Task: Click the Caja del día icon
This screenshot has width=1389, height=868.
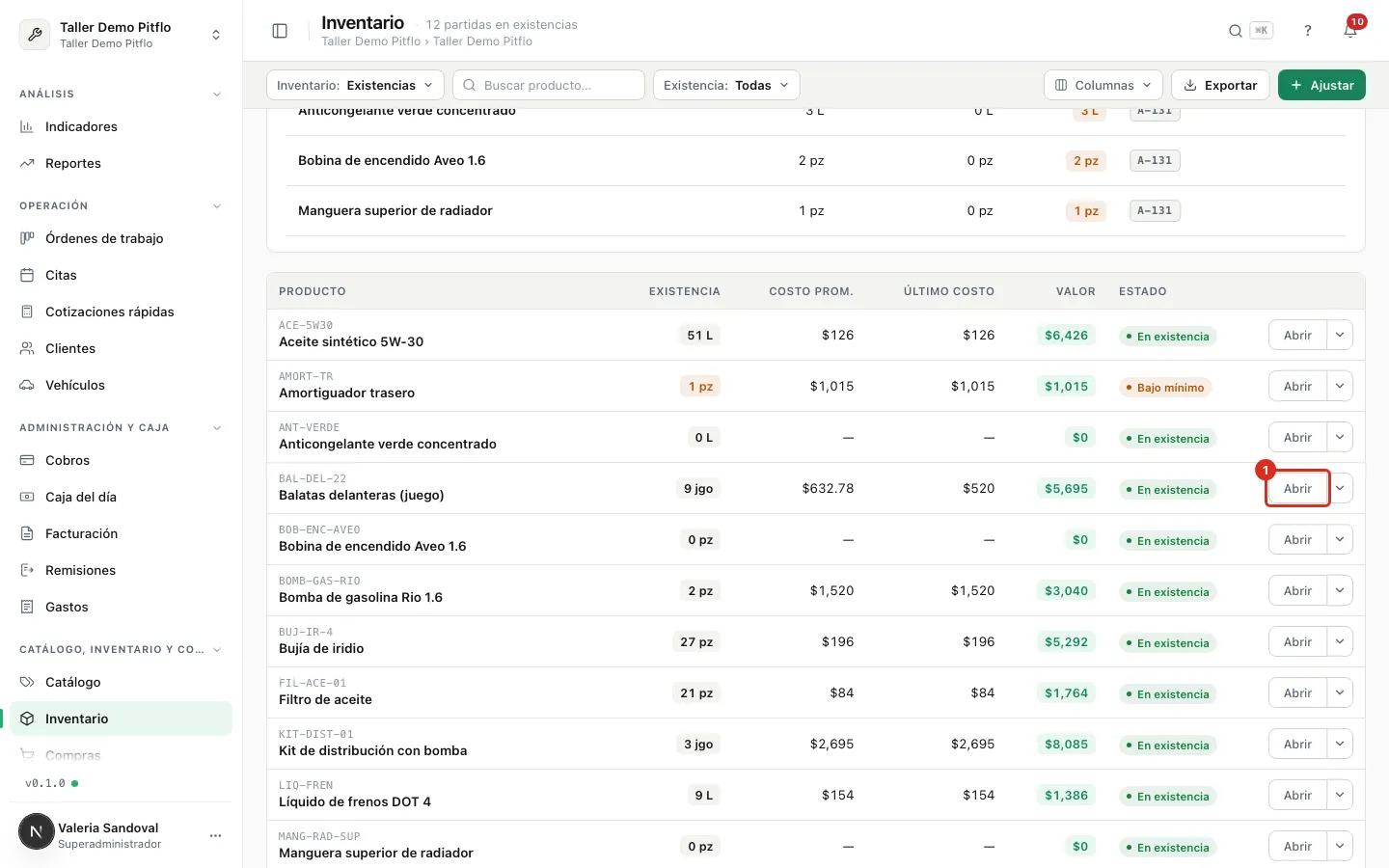Action: [27, 497]
